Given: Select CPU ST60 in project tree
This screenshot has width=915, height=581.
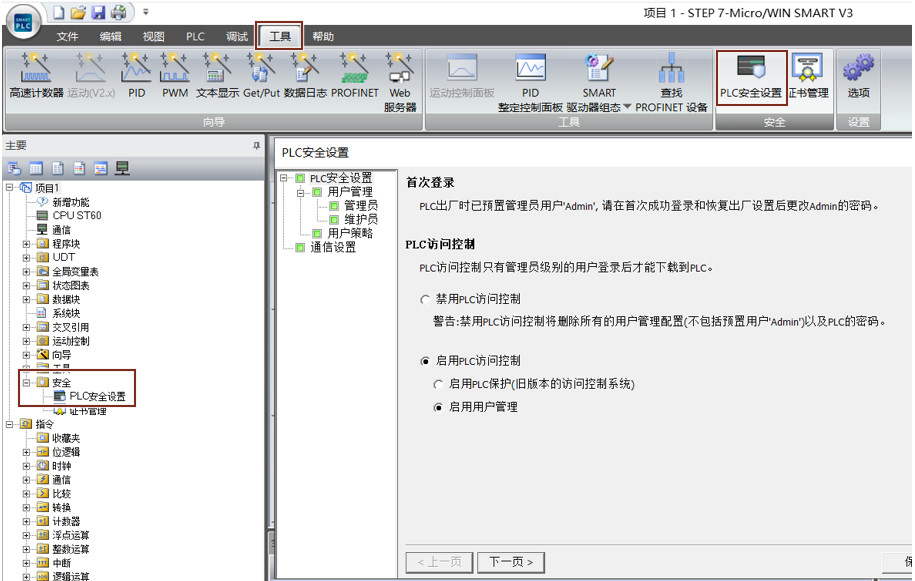Looking at the screenshot, I should tap(76, 215).
